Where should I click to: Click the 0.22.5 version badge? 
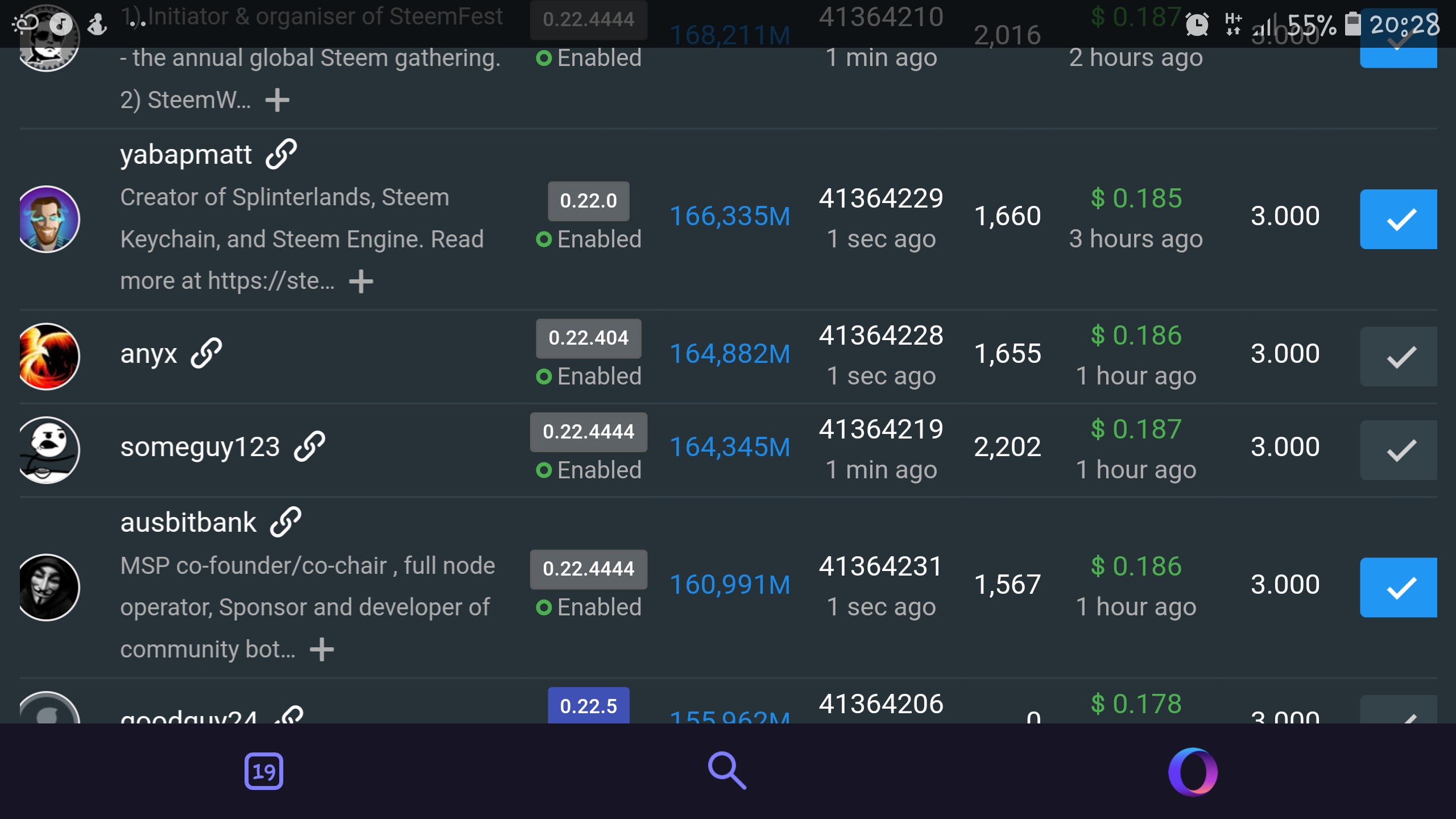(588, 705)
